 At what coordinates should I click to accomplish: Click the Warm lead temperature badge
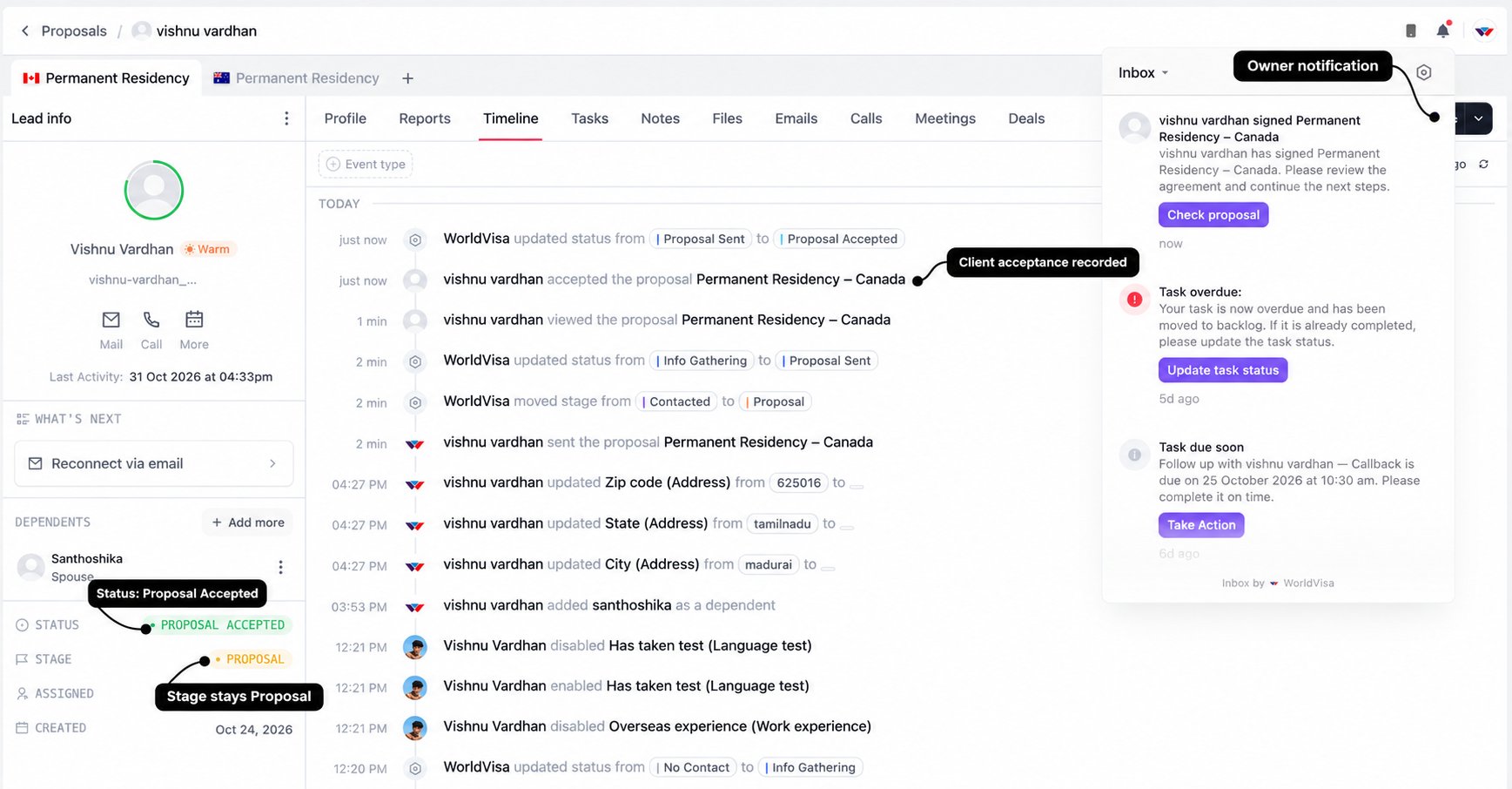point(208,249)
